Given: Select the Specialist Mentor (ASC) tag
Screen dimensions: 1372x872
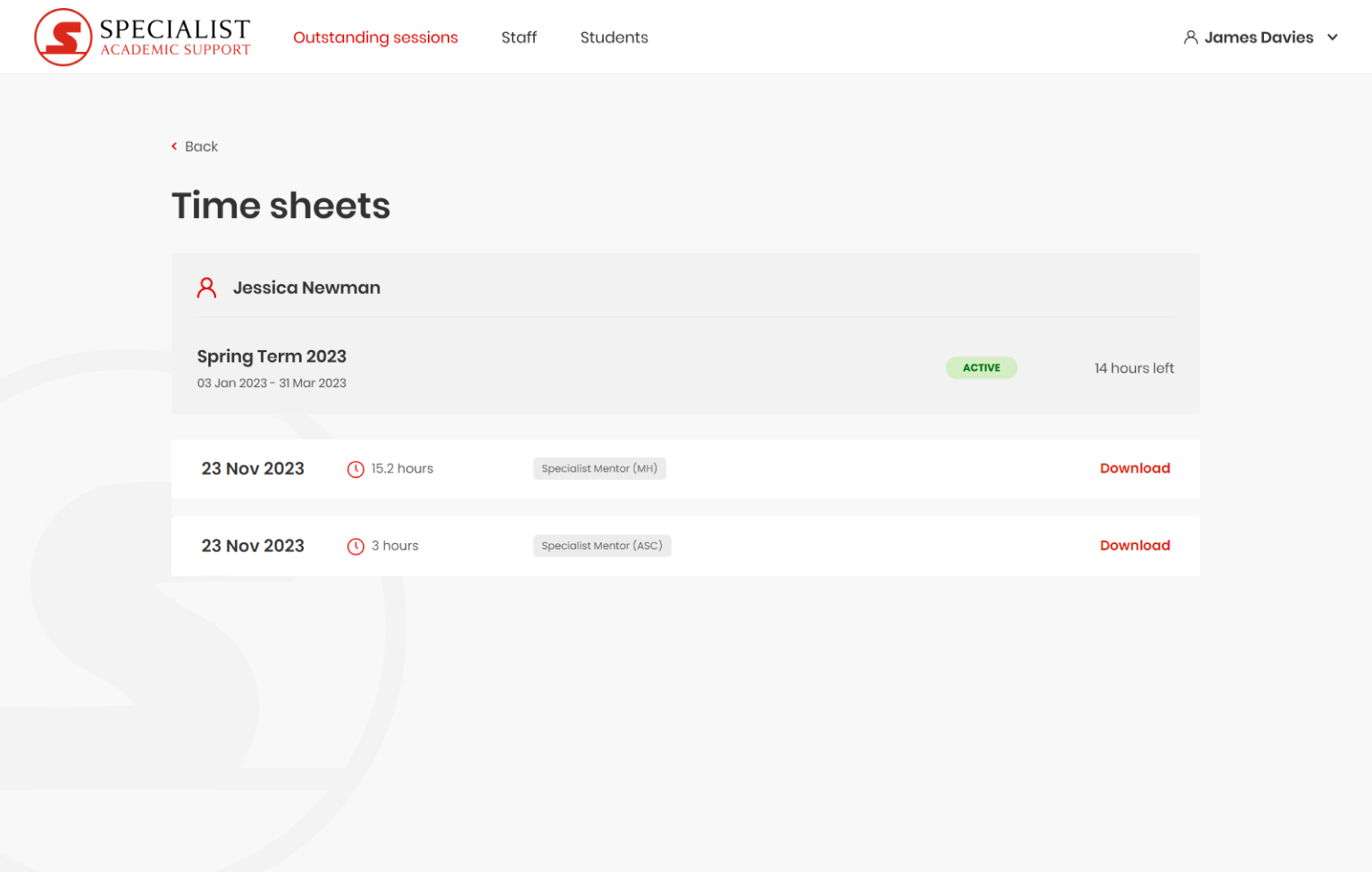Looking at the screenshot, I should click(x=601, y=546).
